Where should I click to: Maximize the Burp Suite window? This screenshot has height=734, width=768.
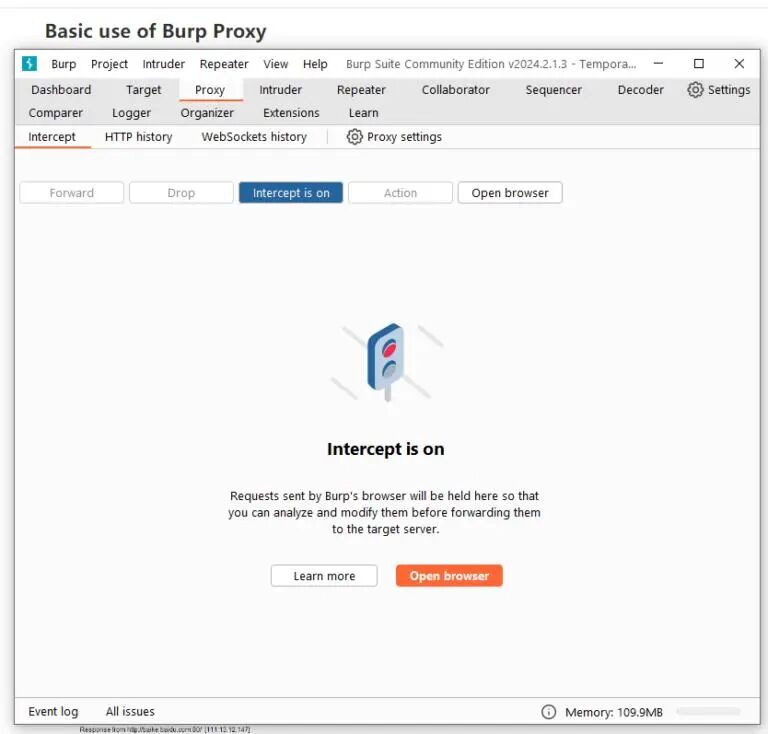(x=699, y=64)
